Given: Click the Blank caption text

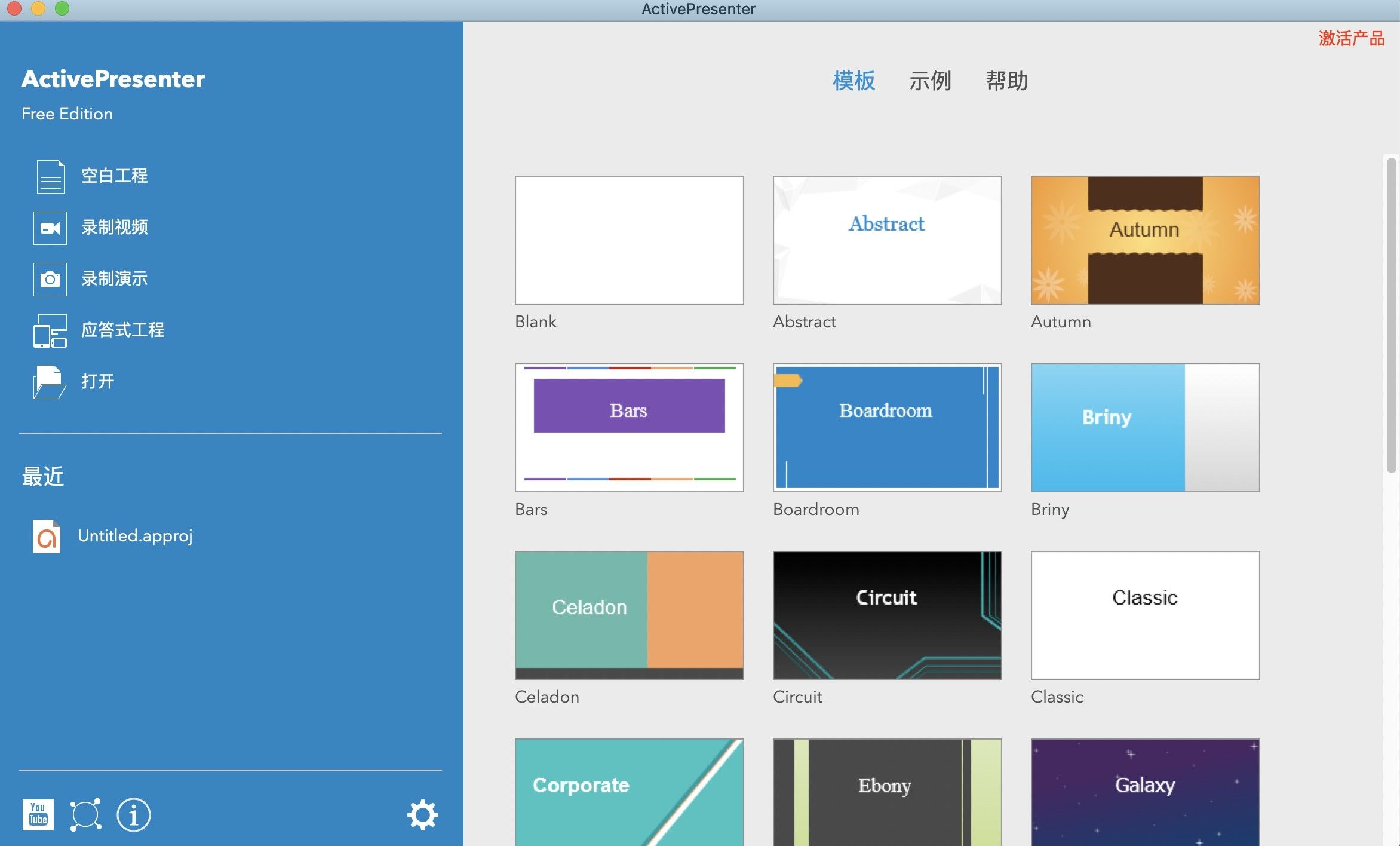Looking at the screenshot, I should (x=536, y=322).
